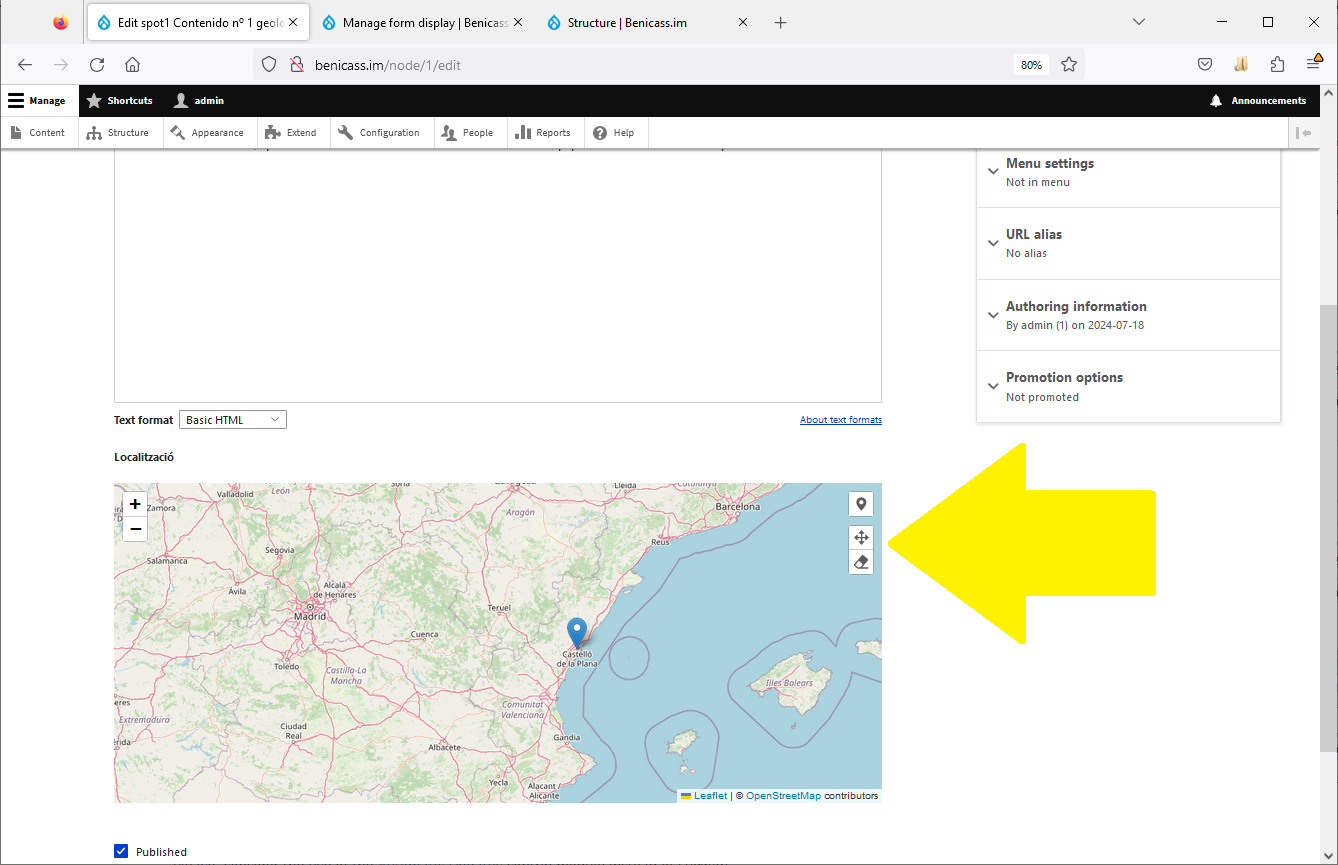The width and height of the screenshot is (1338, 865).
Task: Open the 'About text formats' link
Action: 841,420
